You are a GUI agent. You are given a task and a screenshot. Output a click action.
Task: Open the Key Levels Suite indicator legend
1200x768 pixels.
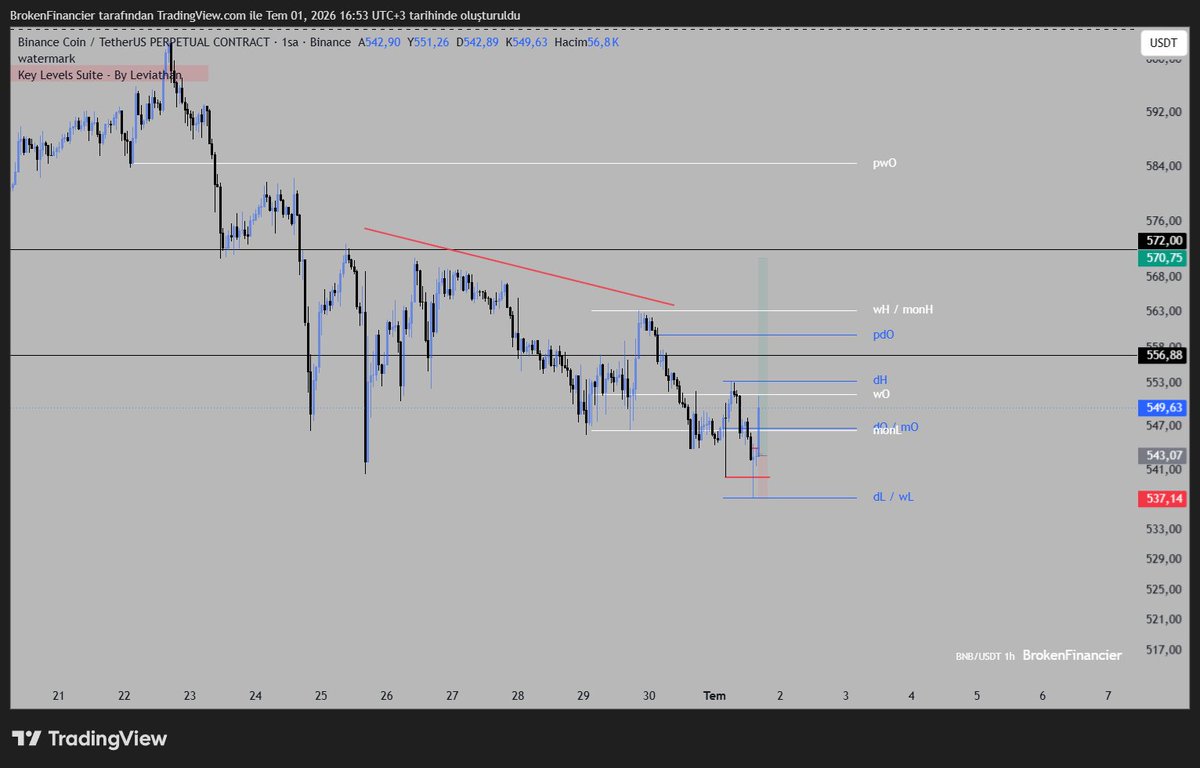click(x=100, y=74)
